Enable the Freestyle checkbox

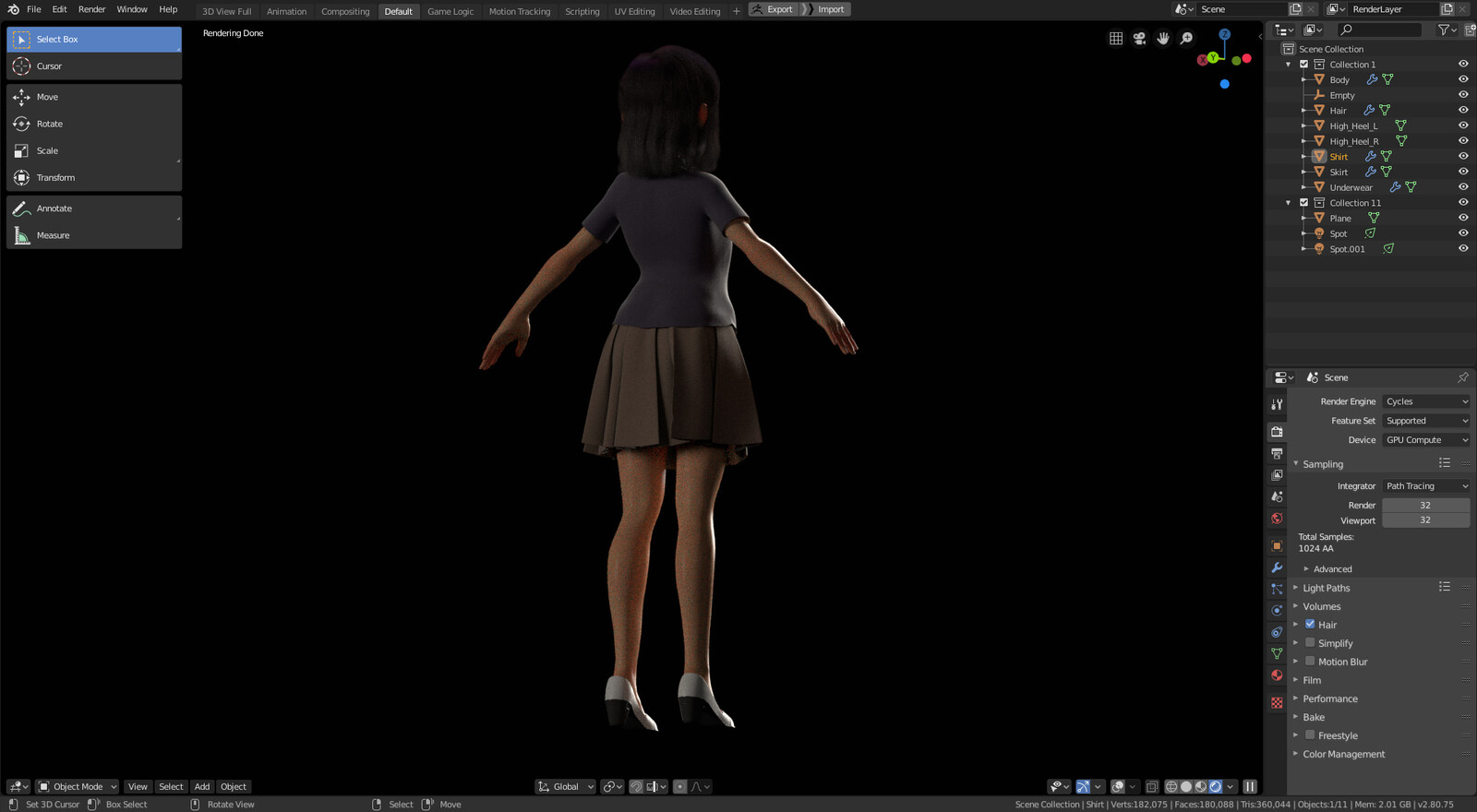(1310, 735)
